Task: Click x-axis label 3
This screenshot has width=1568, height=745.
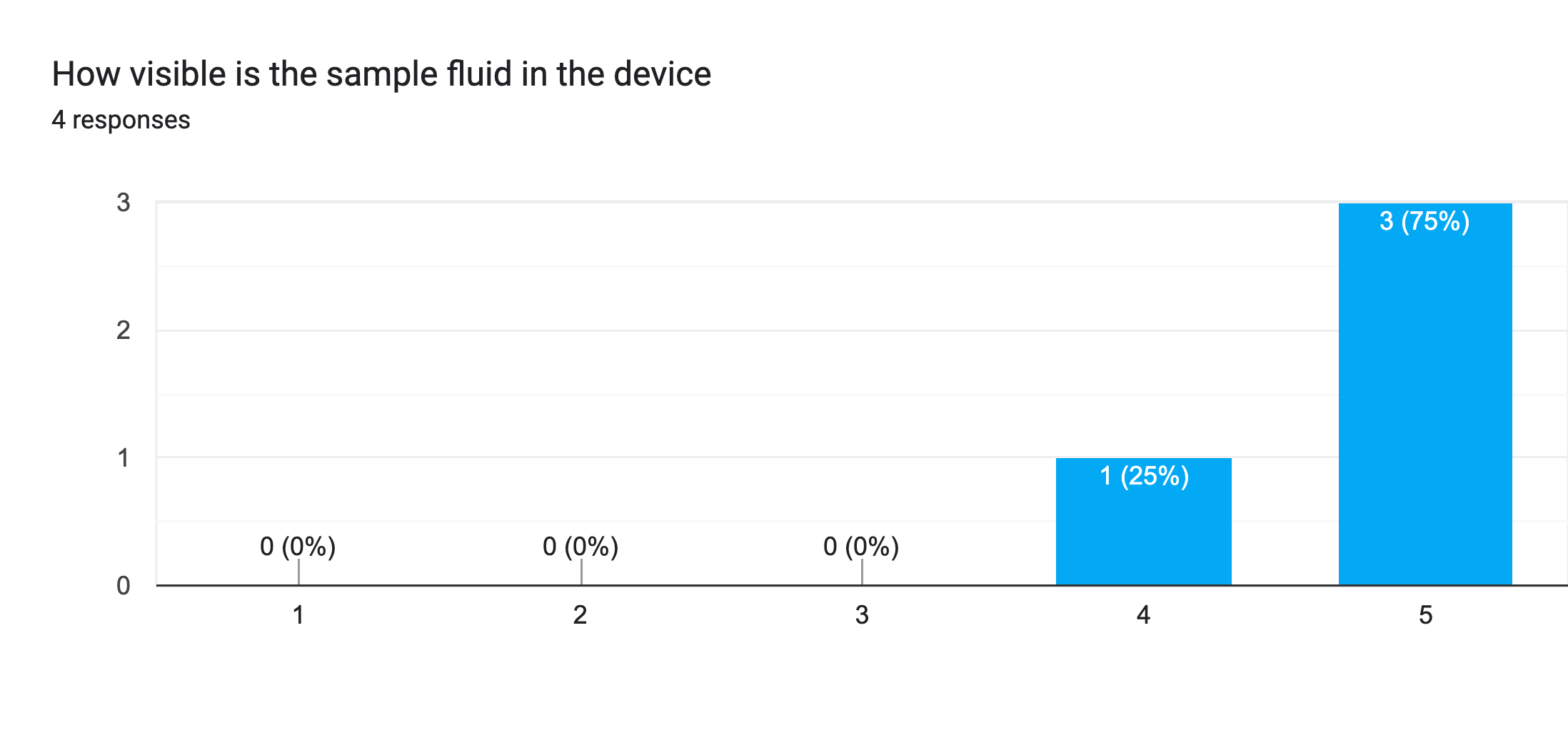Action: [x=862, y=615]
